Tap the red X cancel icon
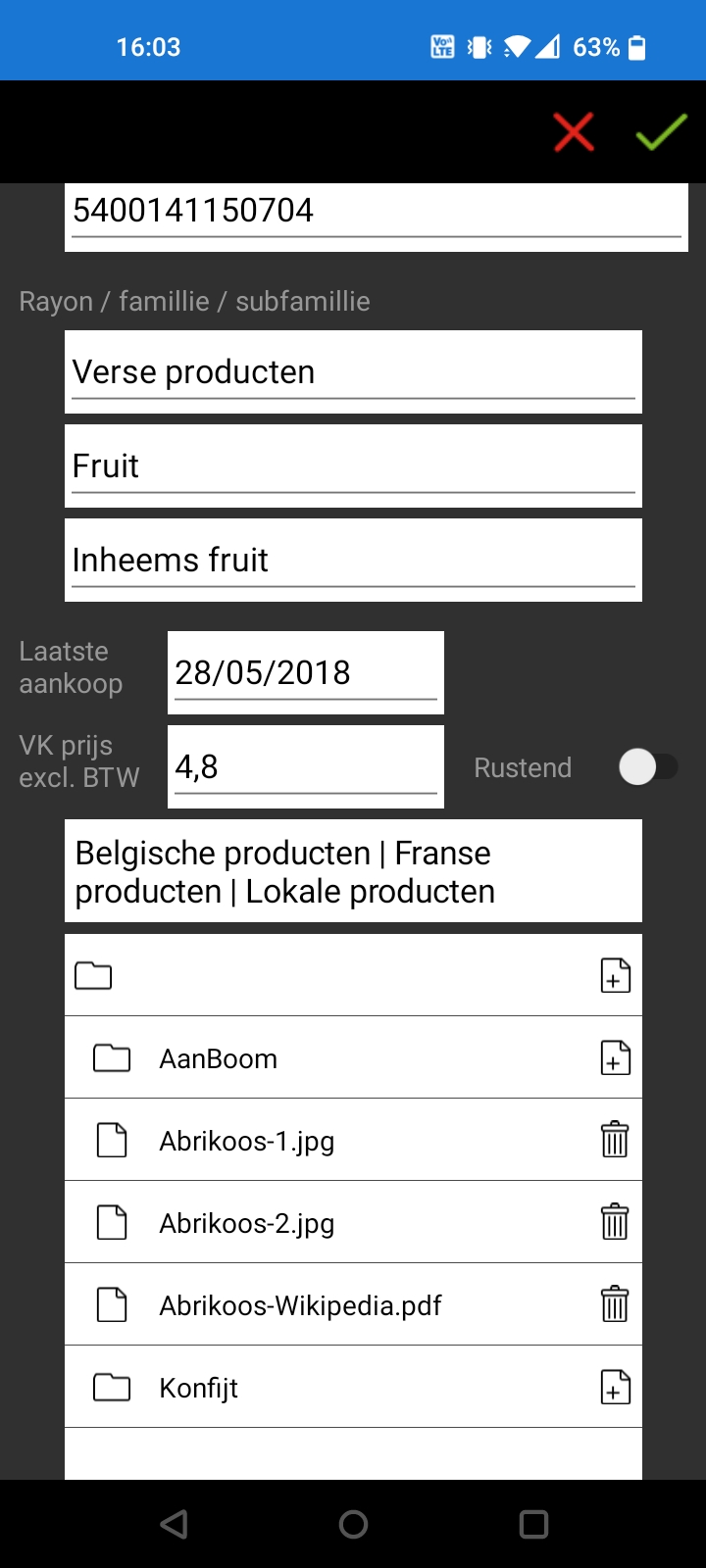The image size is (706, 1568). [x=574, y=132]
